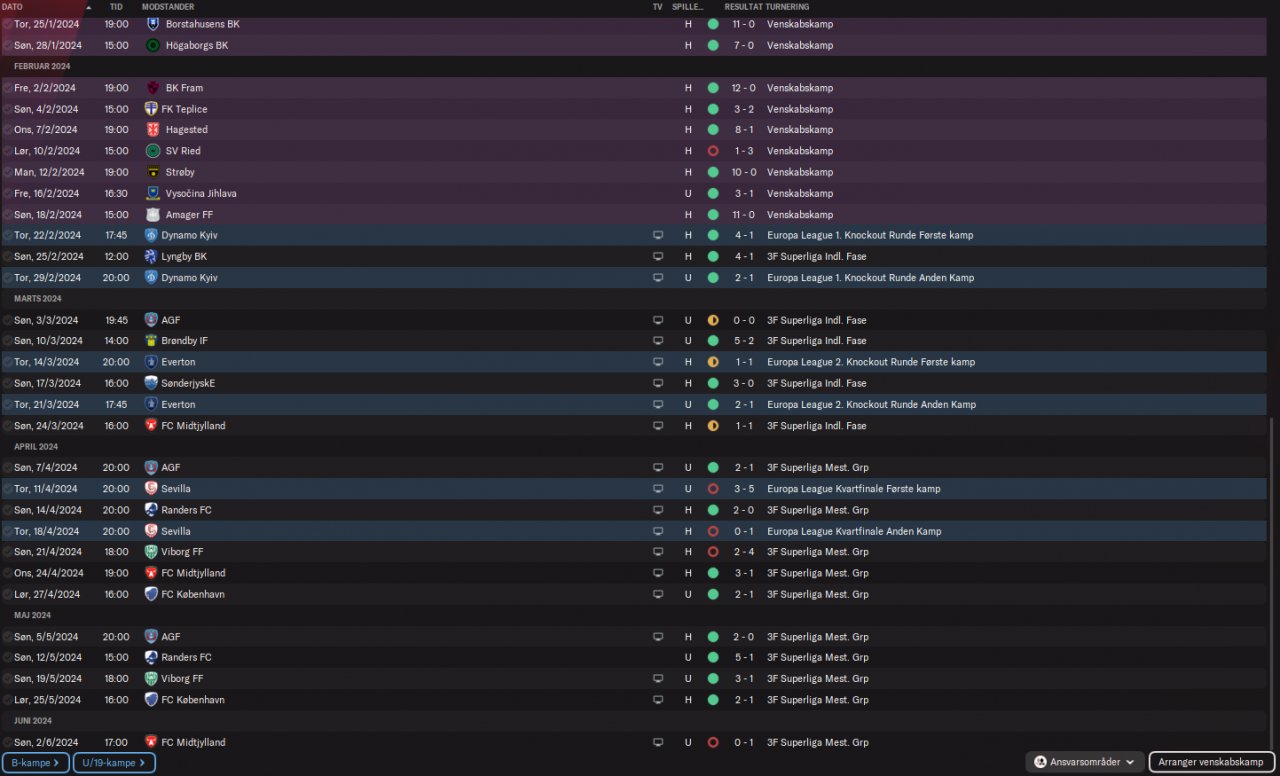
Task: Toggle the row check circle for Søn, 7/4/2024
Action: coord(7,468)
